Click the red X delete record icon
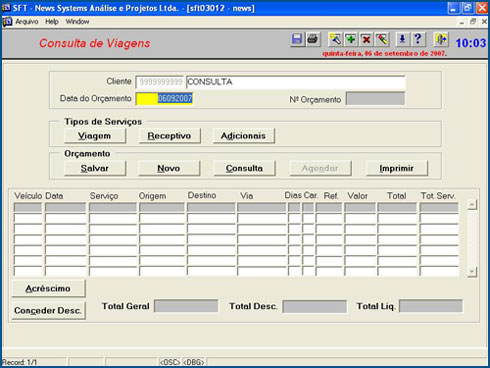This screenshot has height=368, width=490. click(366, 39)
